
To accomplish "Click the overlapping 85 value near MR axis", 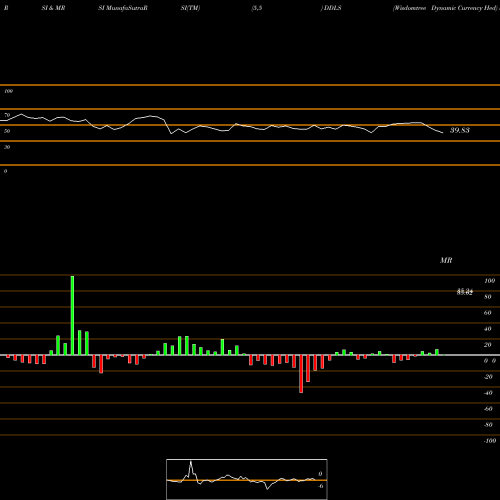I will tap(465, 292).
